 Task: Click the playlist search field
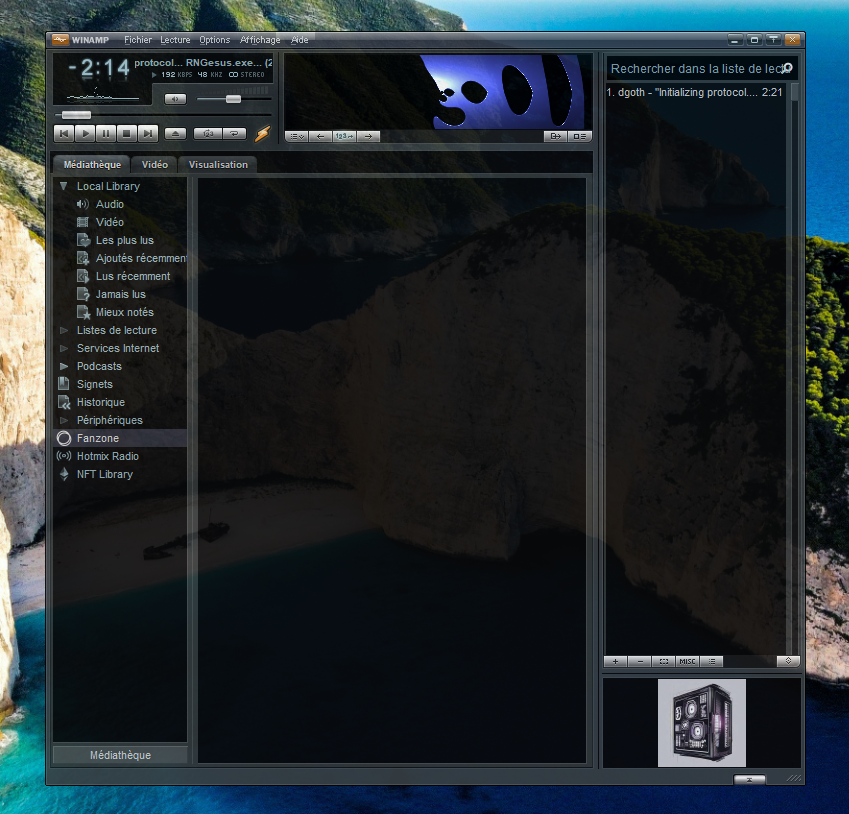tap(692, 69)
